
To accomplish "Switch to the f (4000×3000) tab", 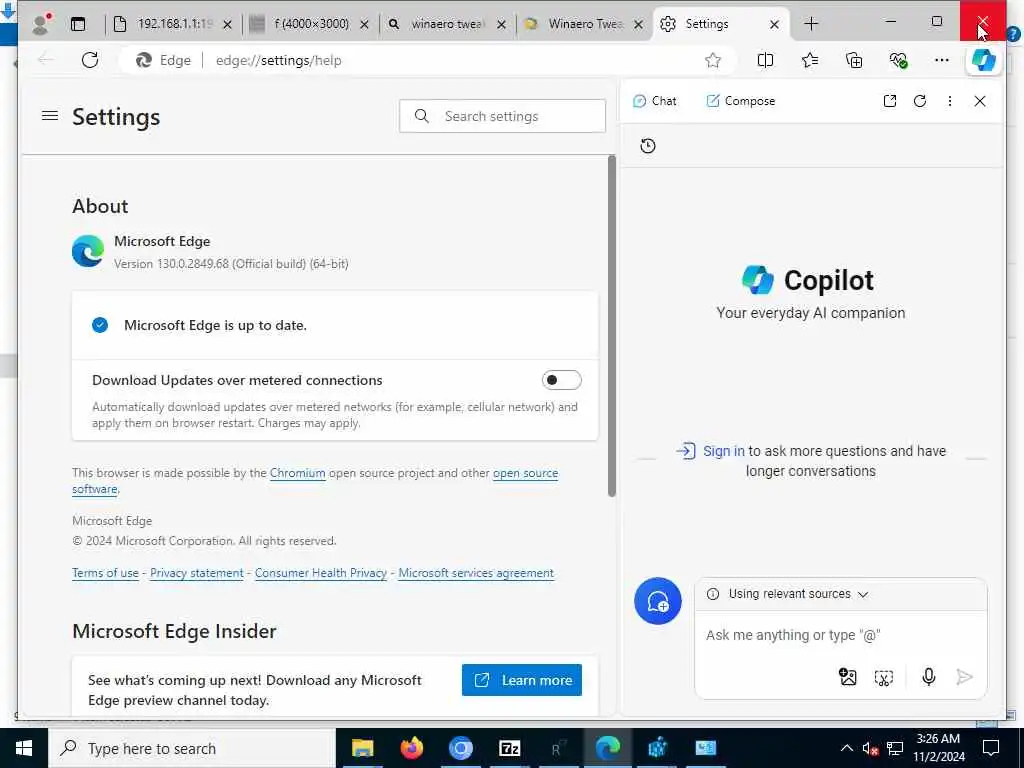I will point(311,24).
